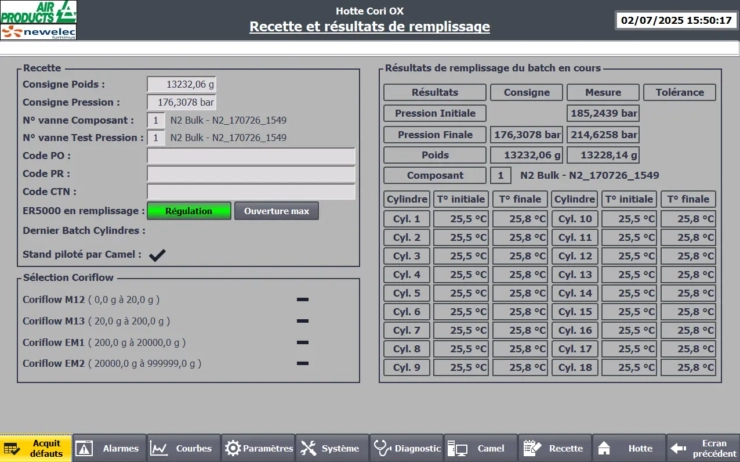Click the Tolérance column header
This screenshot has height=462, width=740.
point(680,92)
